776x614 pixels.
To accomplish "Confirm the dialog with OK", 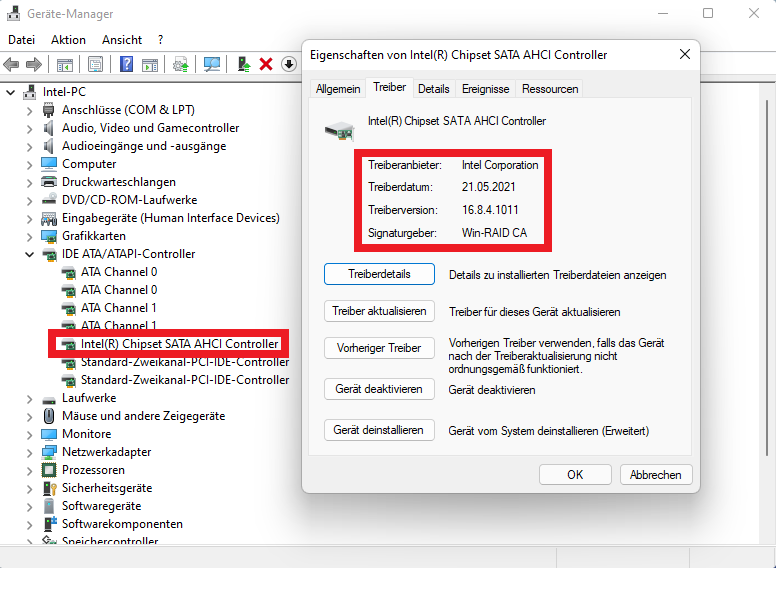I will [575, 475].
